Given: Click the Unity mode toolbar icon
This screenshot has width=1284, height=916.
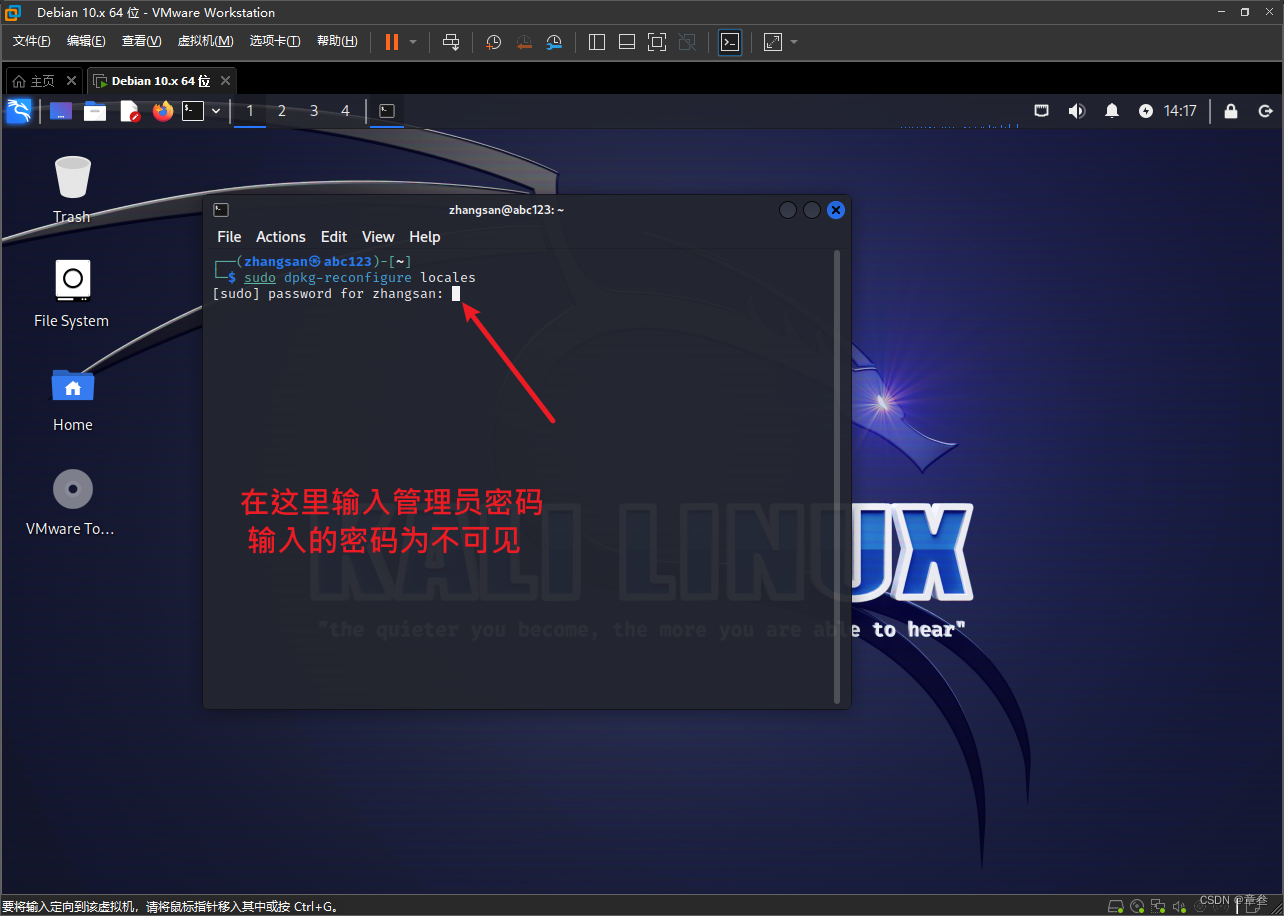Looking at the screenshot, I should (687, 41).
